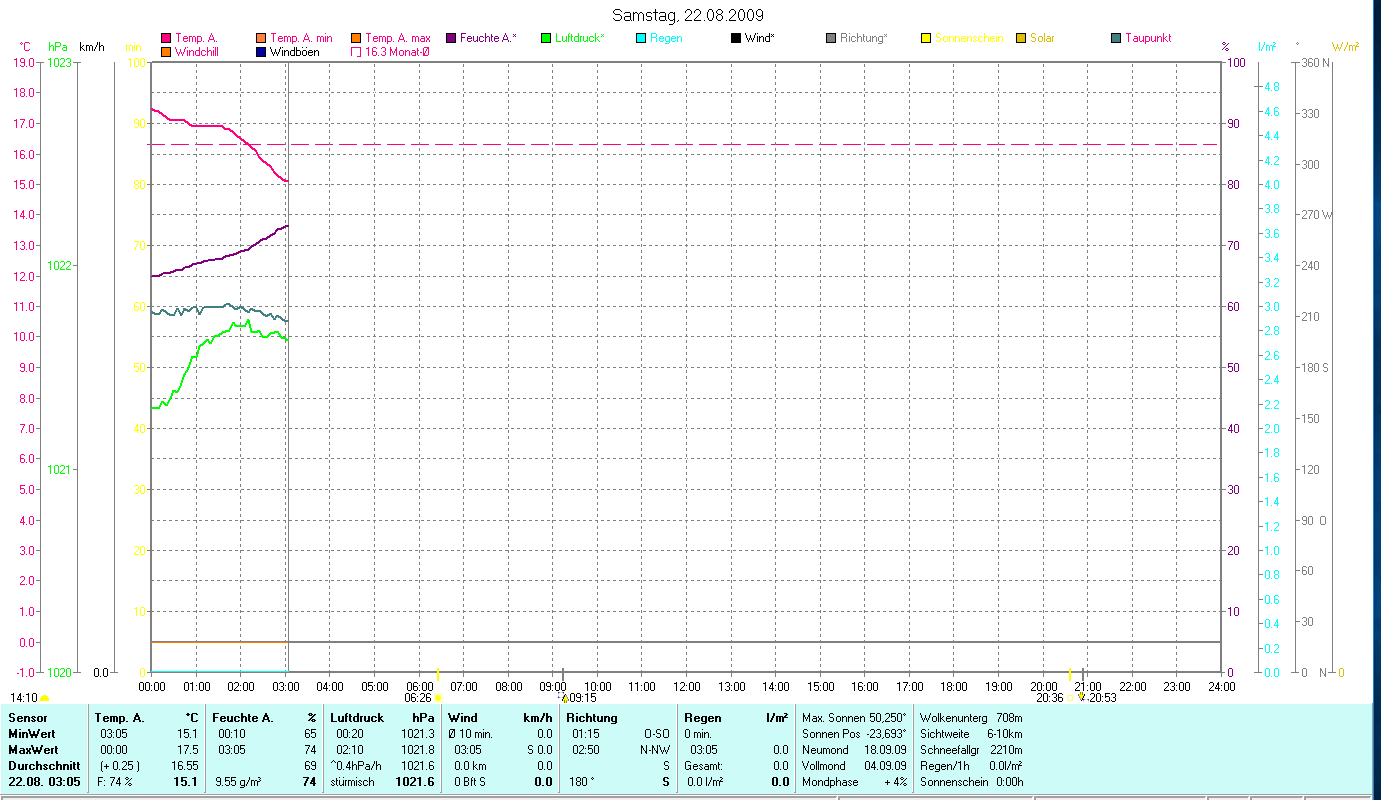This screenshot has width=1381, height=800.
Task: Click the Temp. A. max legend swatch
Action: pyautogui.click(x=356, y=38)
